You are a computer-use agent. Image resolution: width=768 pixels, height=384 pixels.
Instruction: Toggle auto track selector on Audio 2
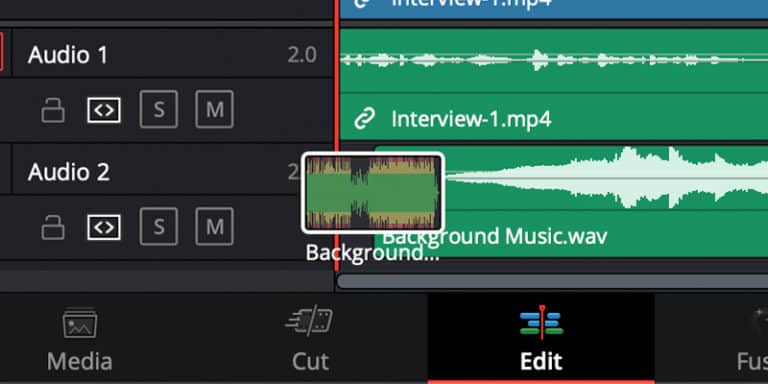pyautogui.click(x=104, y=227)
